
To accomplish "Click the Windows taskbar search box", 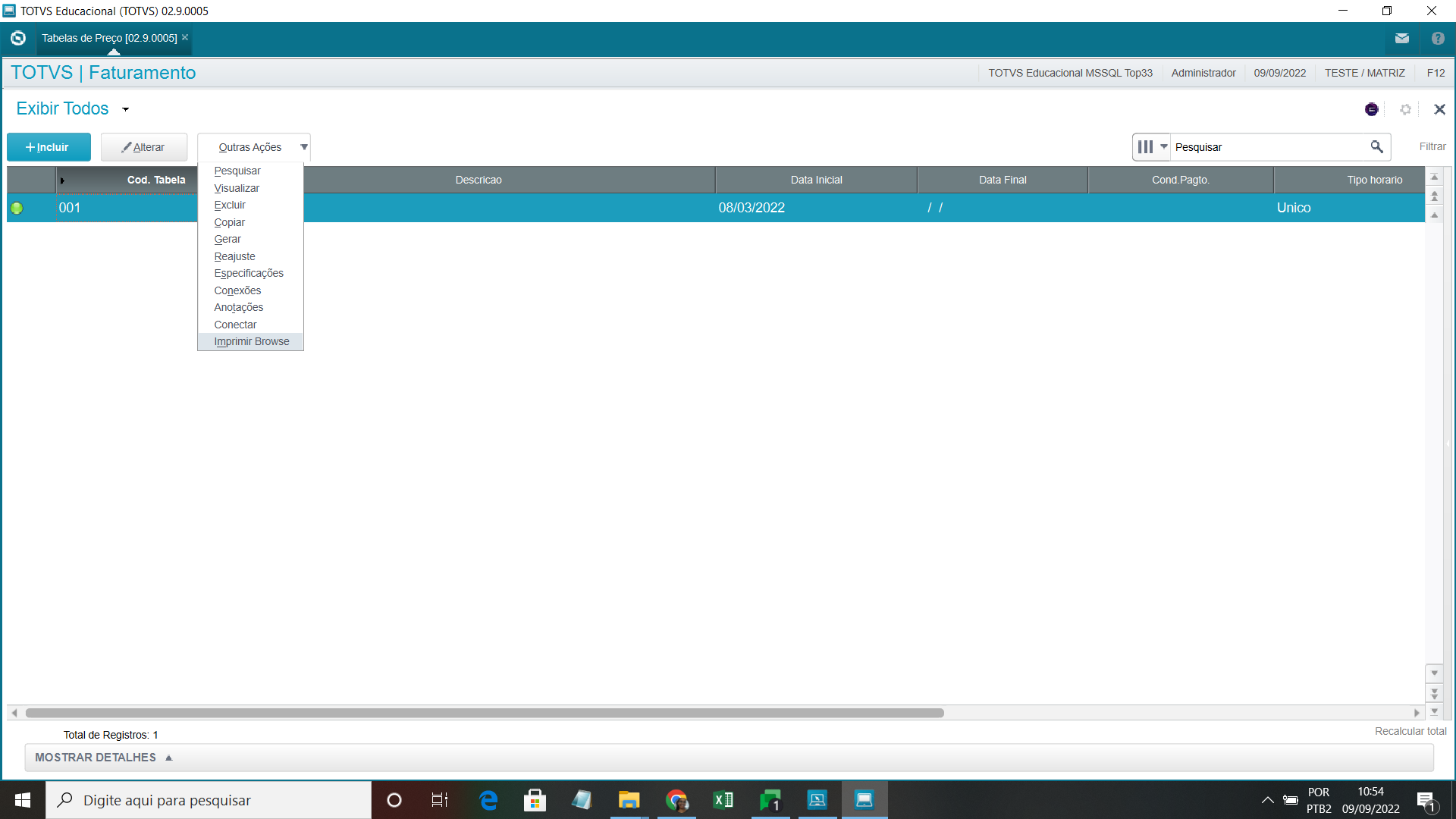I will click(x=209, y=800).
